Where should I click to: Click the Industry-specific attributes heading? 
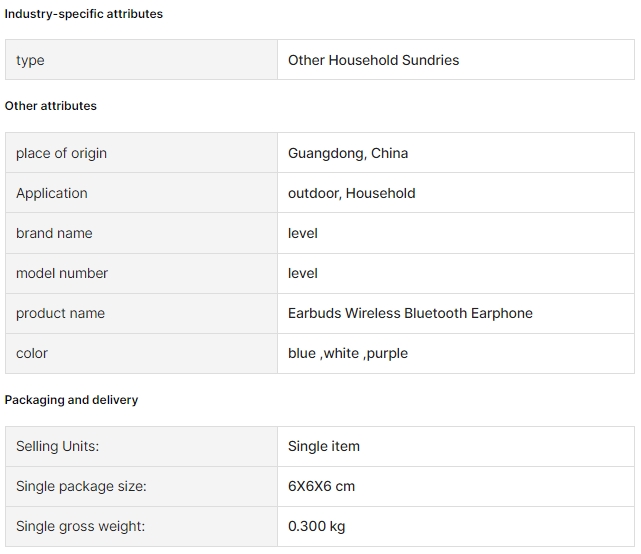point(83,14)
